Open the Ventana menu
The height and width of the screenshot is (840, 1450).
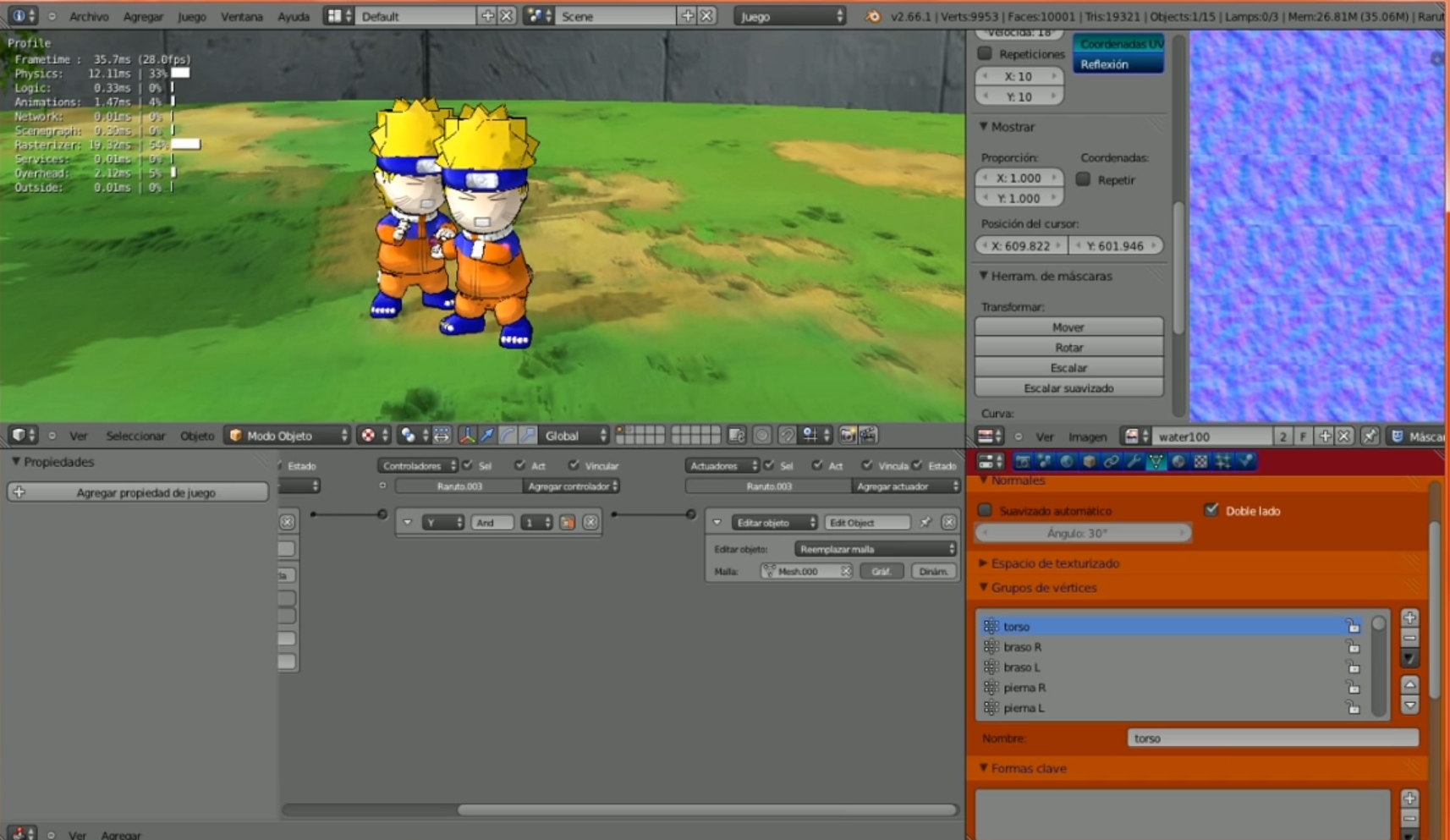[241, 16]
